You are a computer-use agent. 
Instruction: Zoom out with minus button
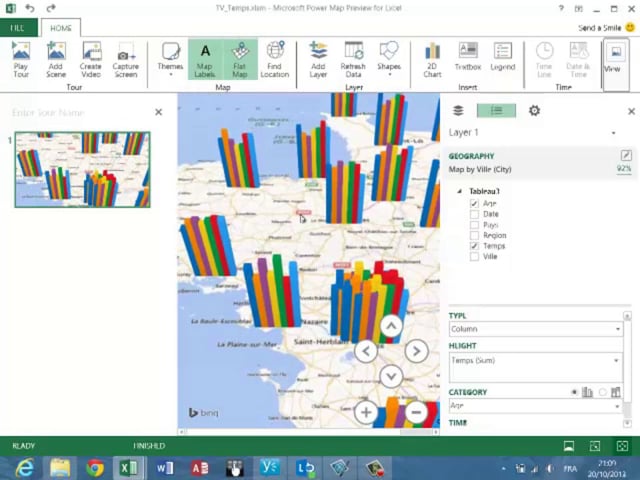pyautogui.click(x=416, y=412)
